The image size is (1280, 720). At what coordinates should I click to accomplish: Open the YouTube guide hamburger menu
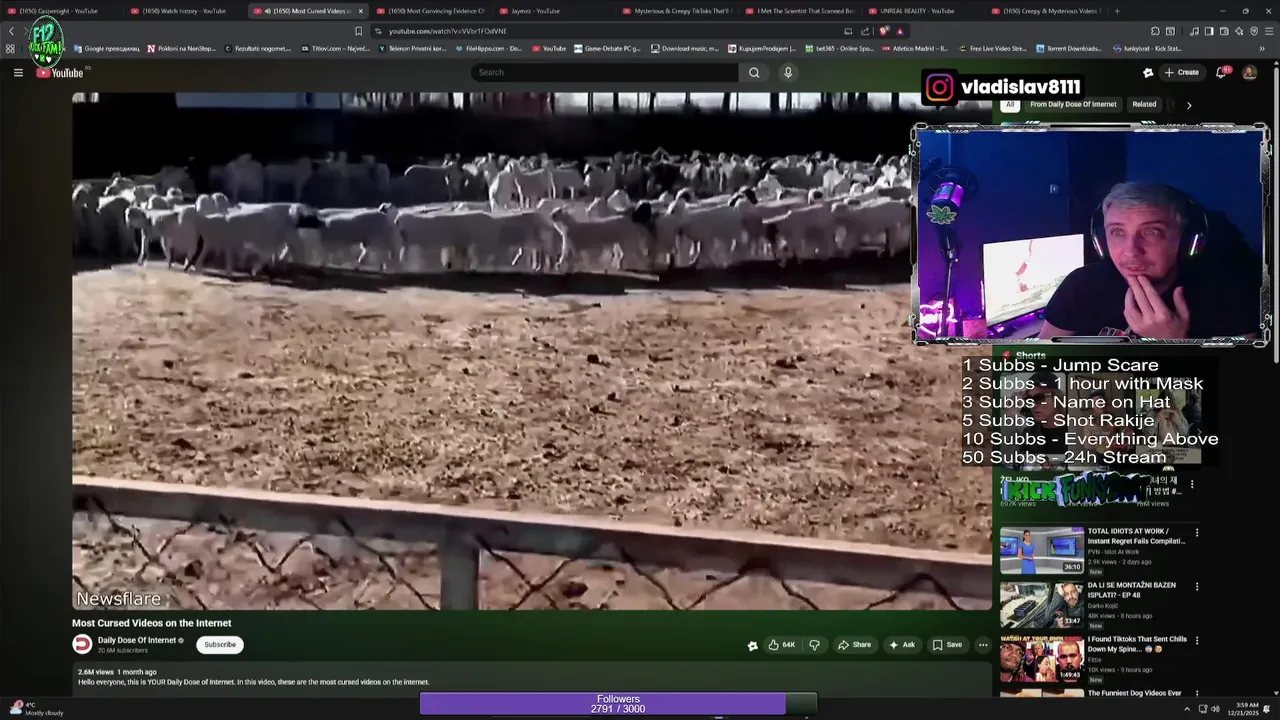[x=18, y=72]
